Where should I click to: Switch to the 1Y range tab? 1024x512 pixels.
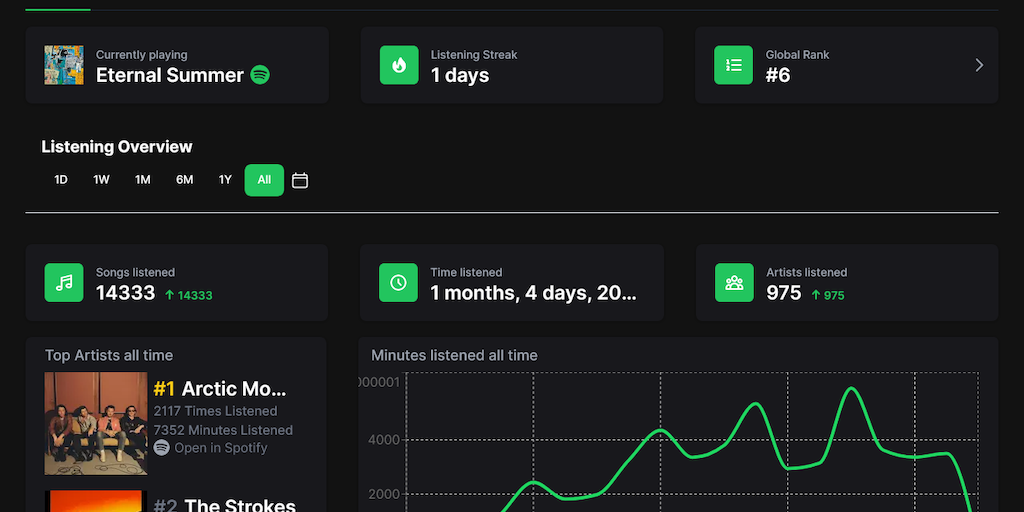[x=225, y=180]
